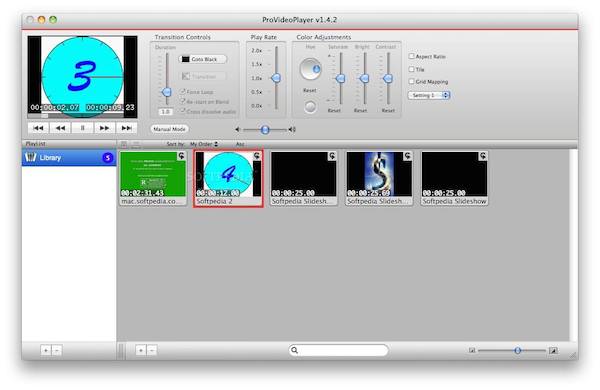Click loop icon on dollar sign clip

(408, 156)
